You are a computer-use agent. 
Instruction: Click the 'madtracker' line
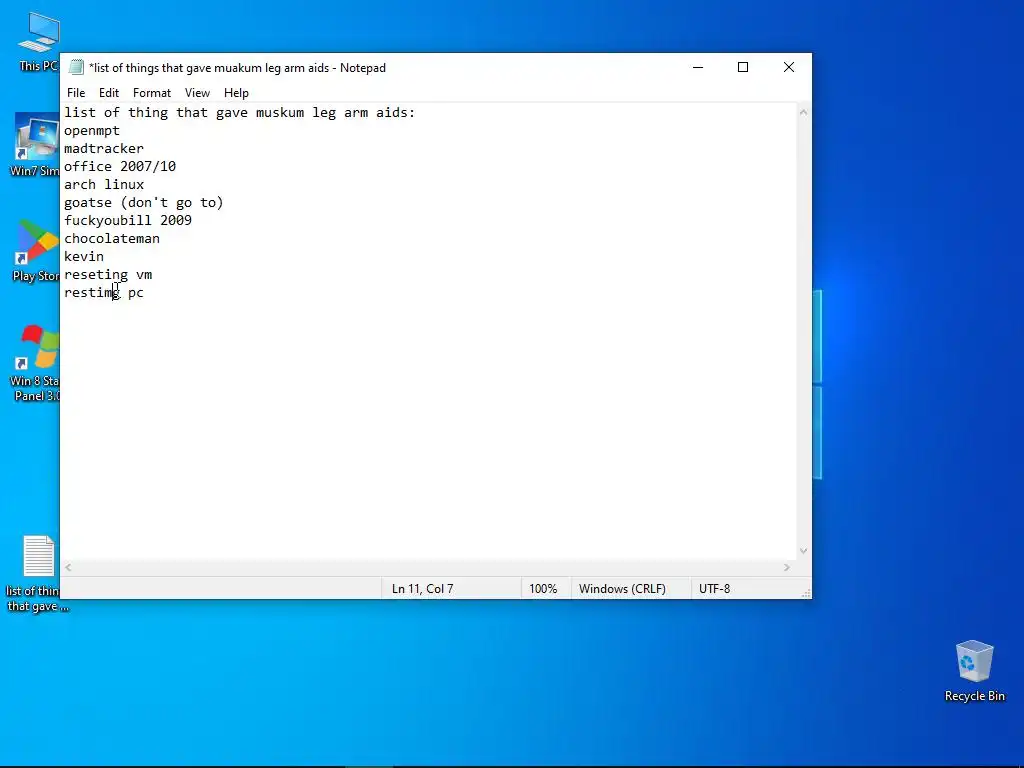pyautogui.click(x=104, y=148)
